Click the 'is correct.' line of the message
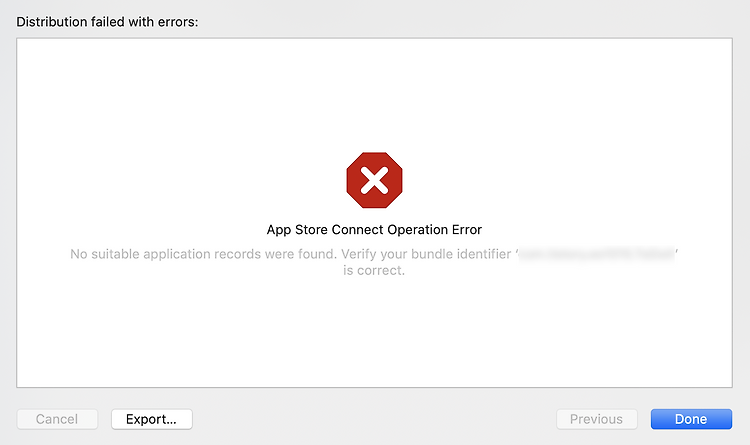This screenshot has height=445, width=750. [x=374, y=270]
